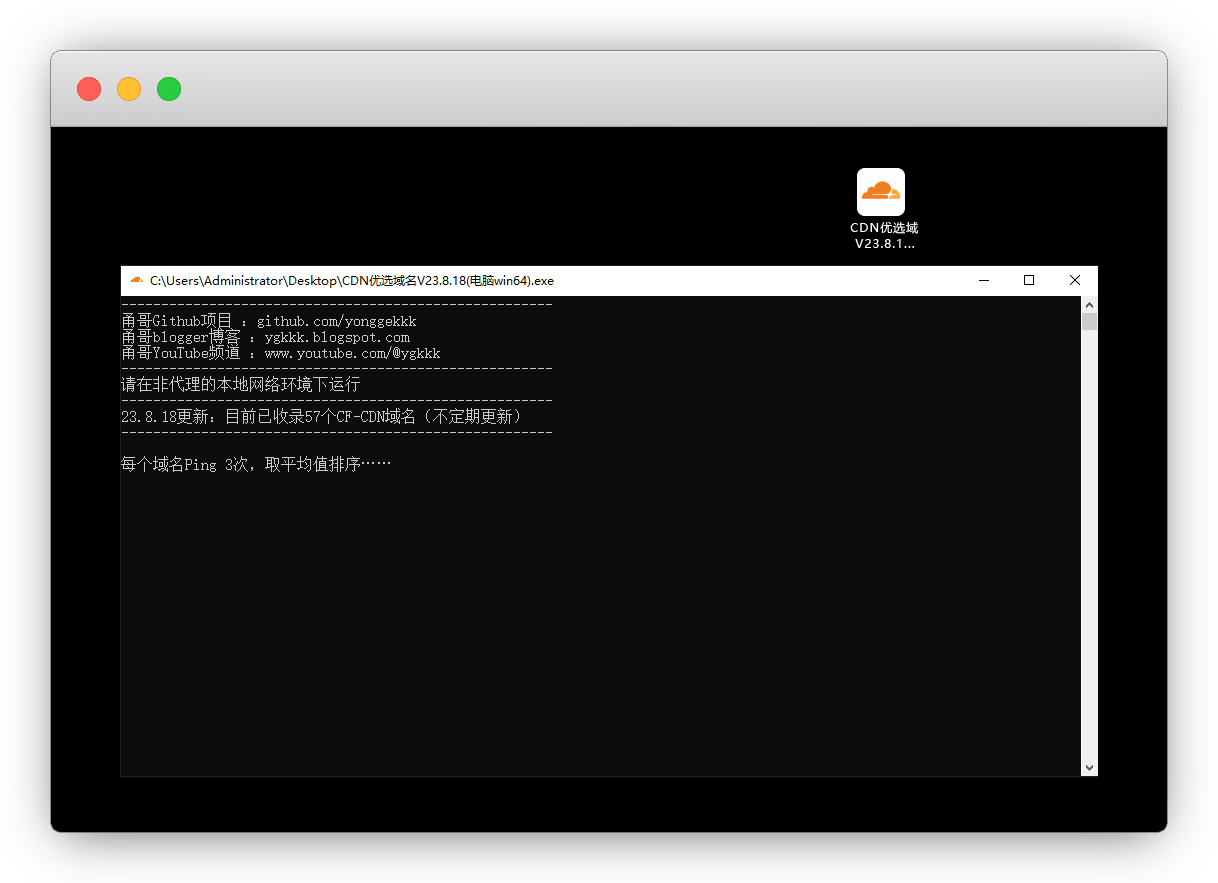
Task: Close the CDN优选域名 console window
Action: coord(1075,281)
